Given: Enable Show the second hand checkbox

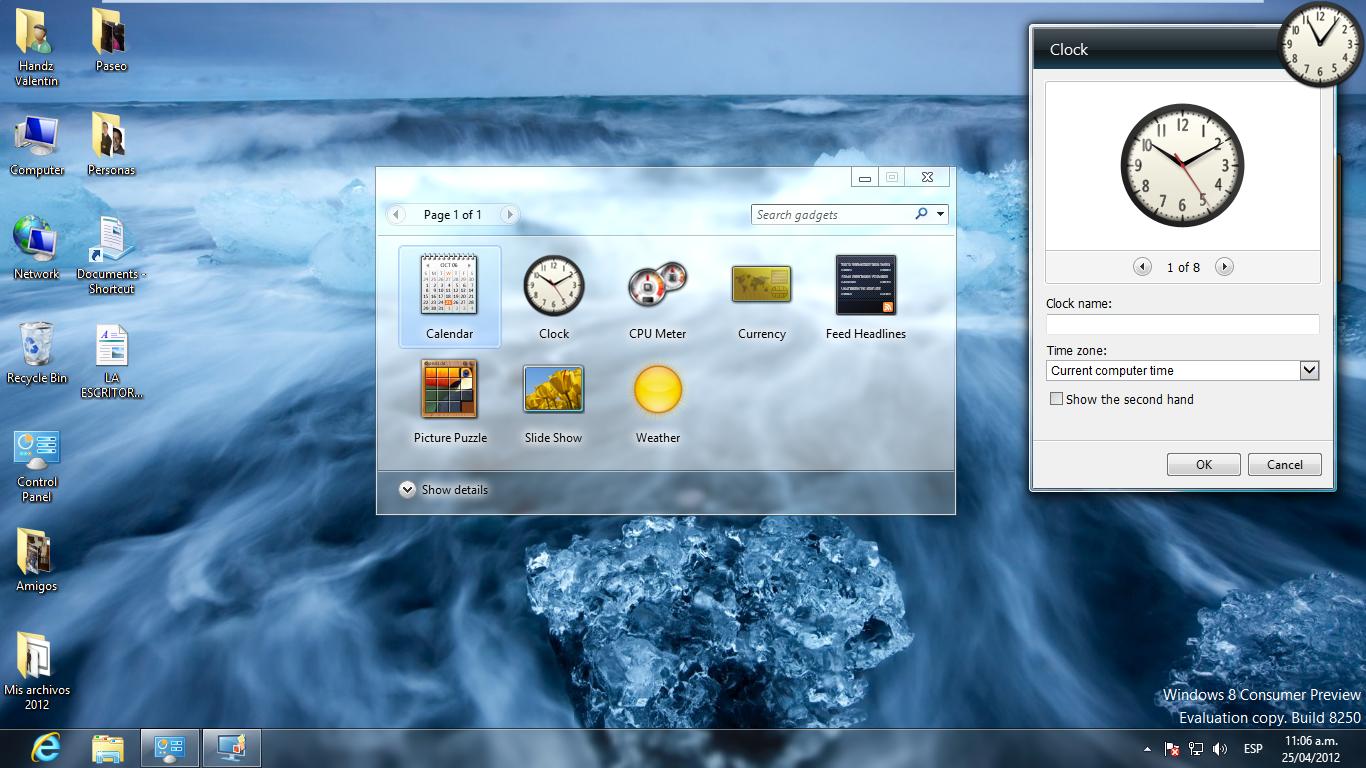Looking at the screenshot, I should [1056, 399].
